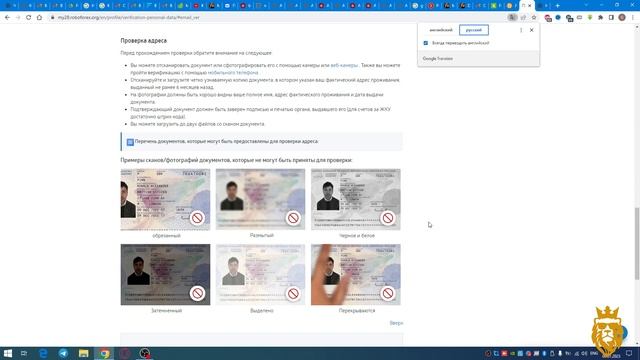Select the Russian language tab in translate popup

[473, 30]
